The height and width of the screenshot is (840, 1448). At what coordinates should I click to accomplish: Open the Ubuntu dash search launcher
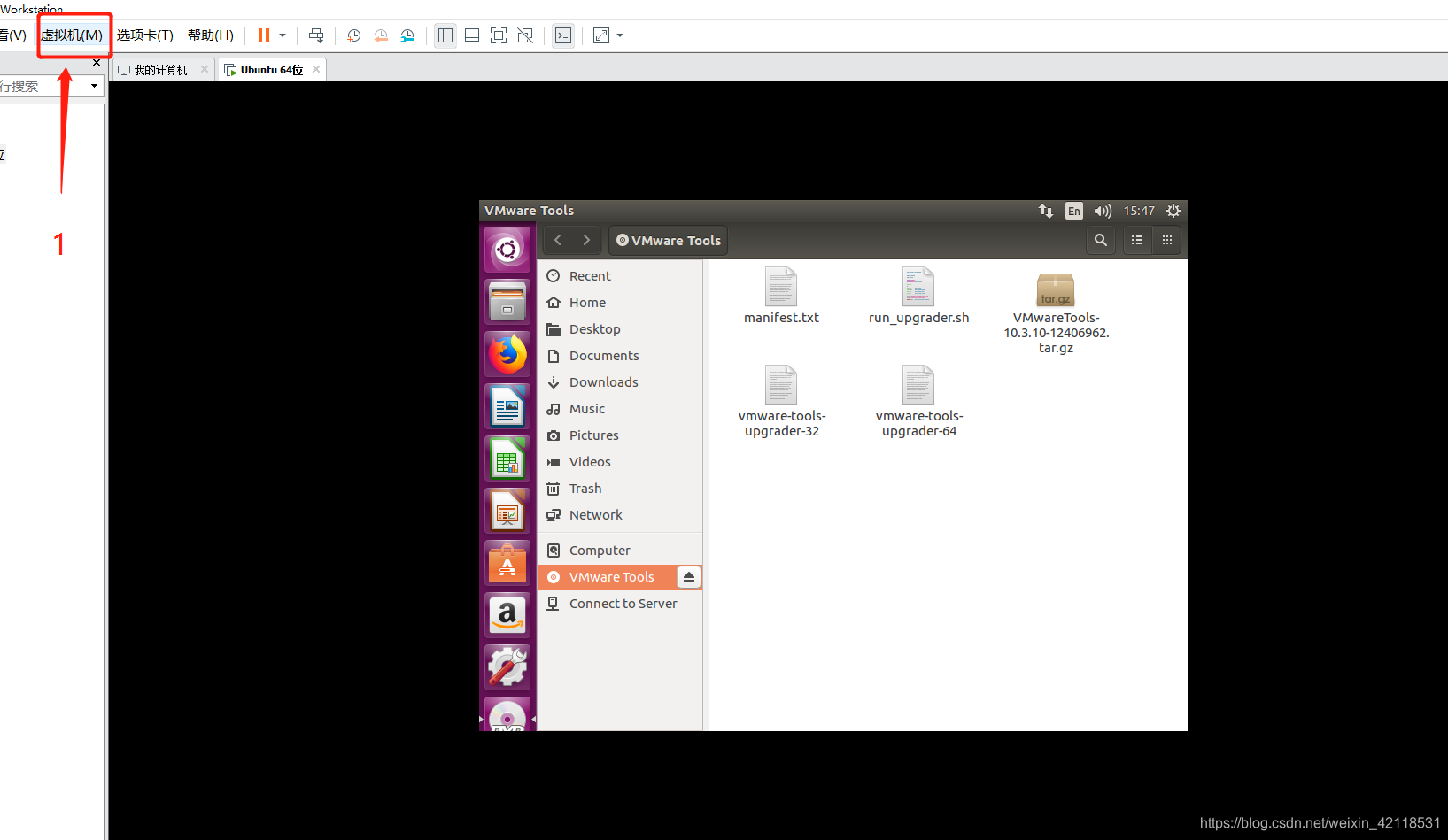507,250
